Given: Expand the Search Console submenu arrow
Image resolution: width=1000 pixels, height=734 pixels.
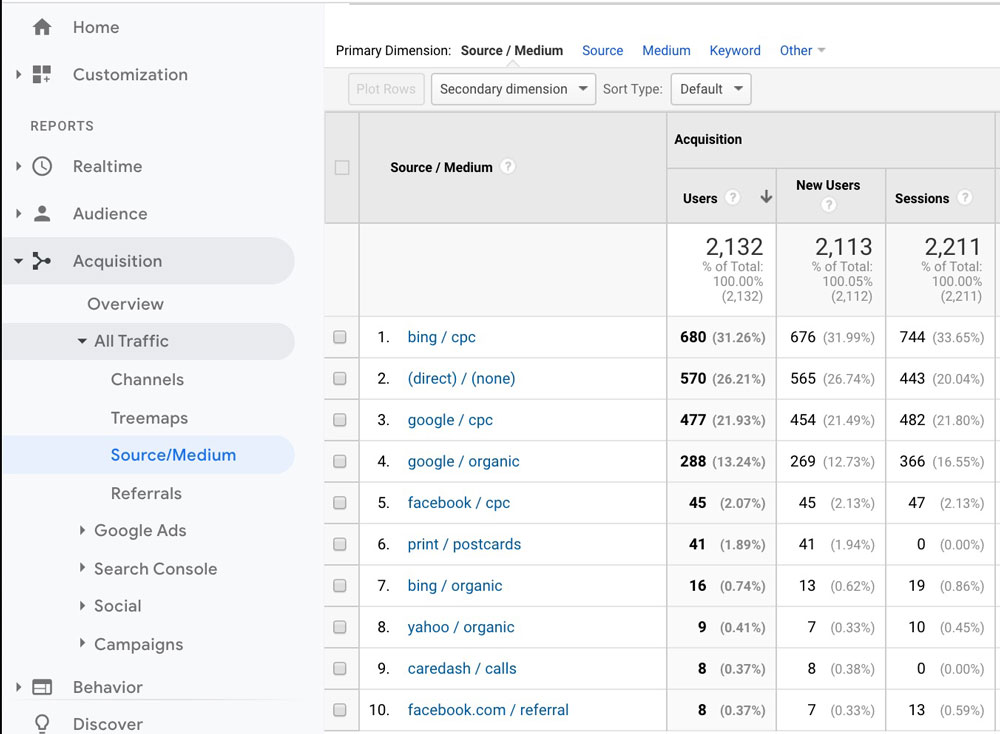Looking at the screenshot, I should coord(82,568).
